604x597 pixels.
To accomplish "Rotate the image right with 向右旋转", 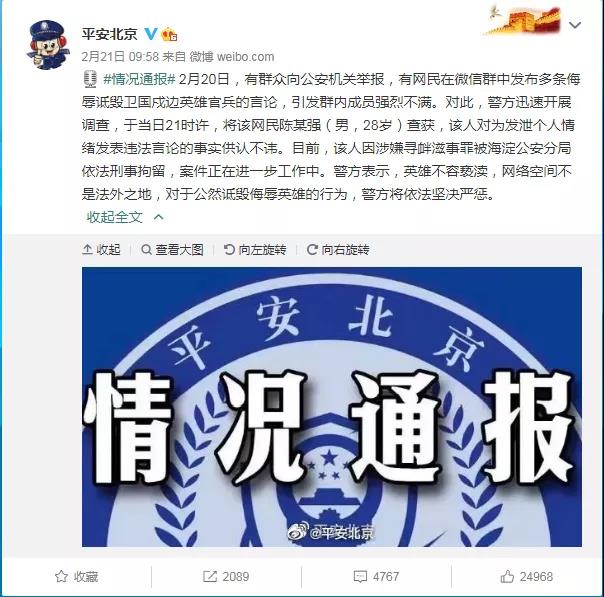I will tap(338, 250).
